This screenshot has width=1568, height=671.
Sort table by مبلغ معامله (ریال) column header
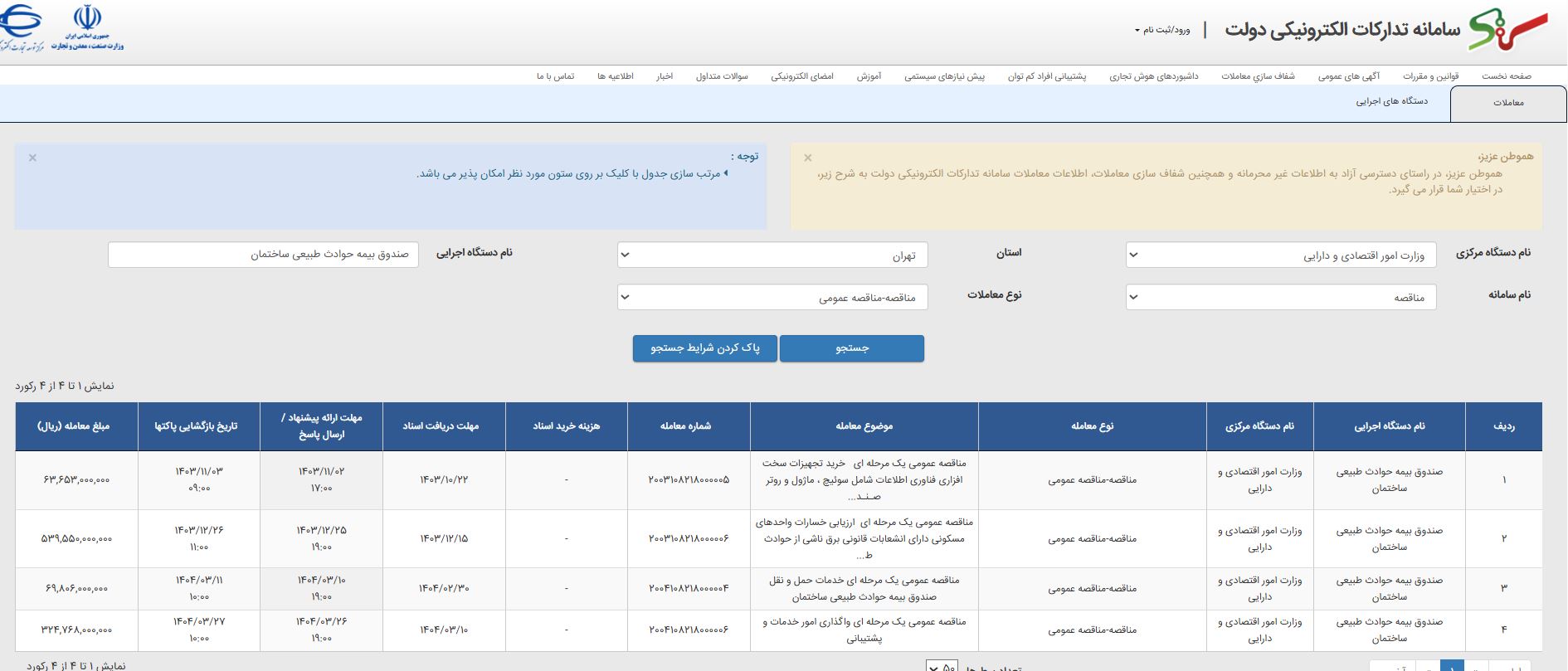[x=74, y=426]
